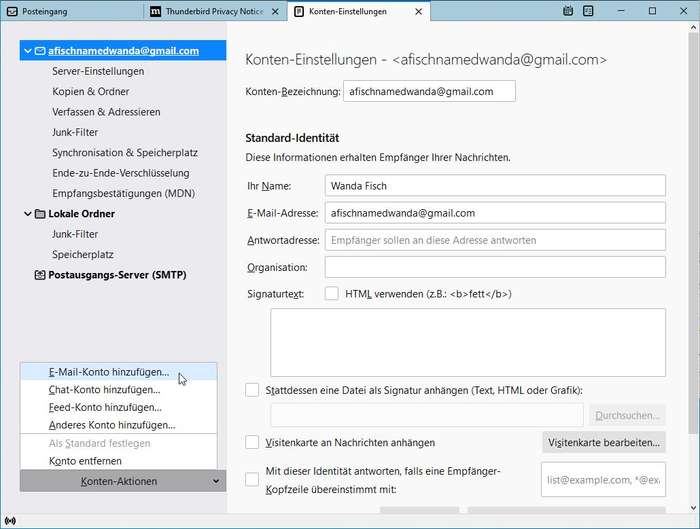Image resolution: width=700 pixels, height=529 pixels.
Task: Open Server-Einstellungen in the sidebar
Action: pyautogui.click(x=98, y=72)
